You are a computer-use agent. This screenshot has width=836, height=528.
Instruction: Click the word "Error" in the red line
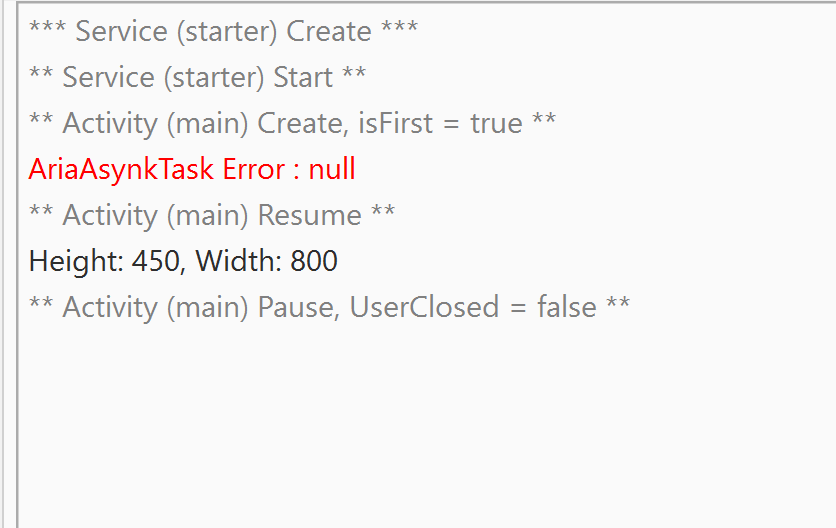(253, 169)
